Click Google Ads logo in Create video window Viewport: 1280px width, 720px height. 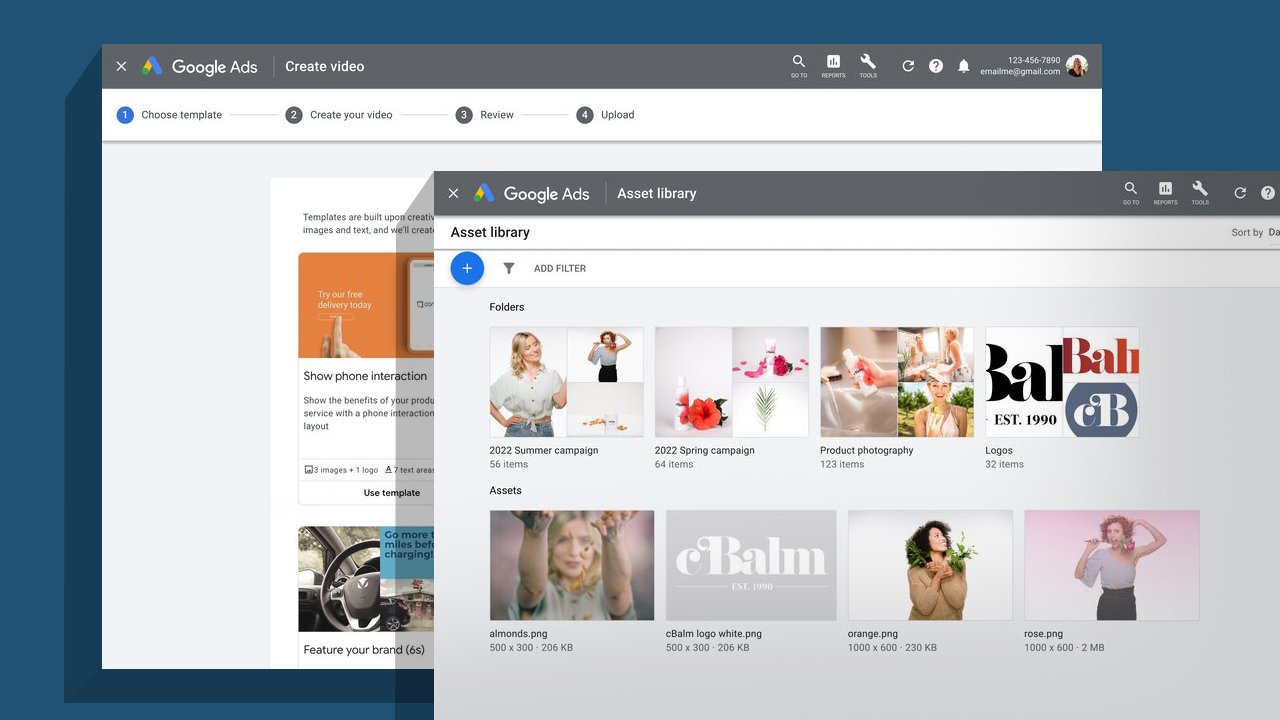tap(199, 66)
